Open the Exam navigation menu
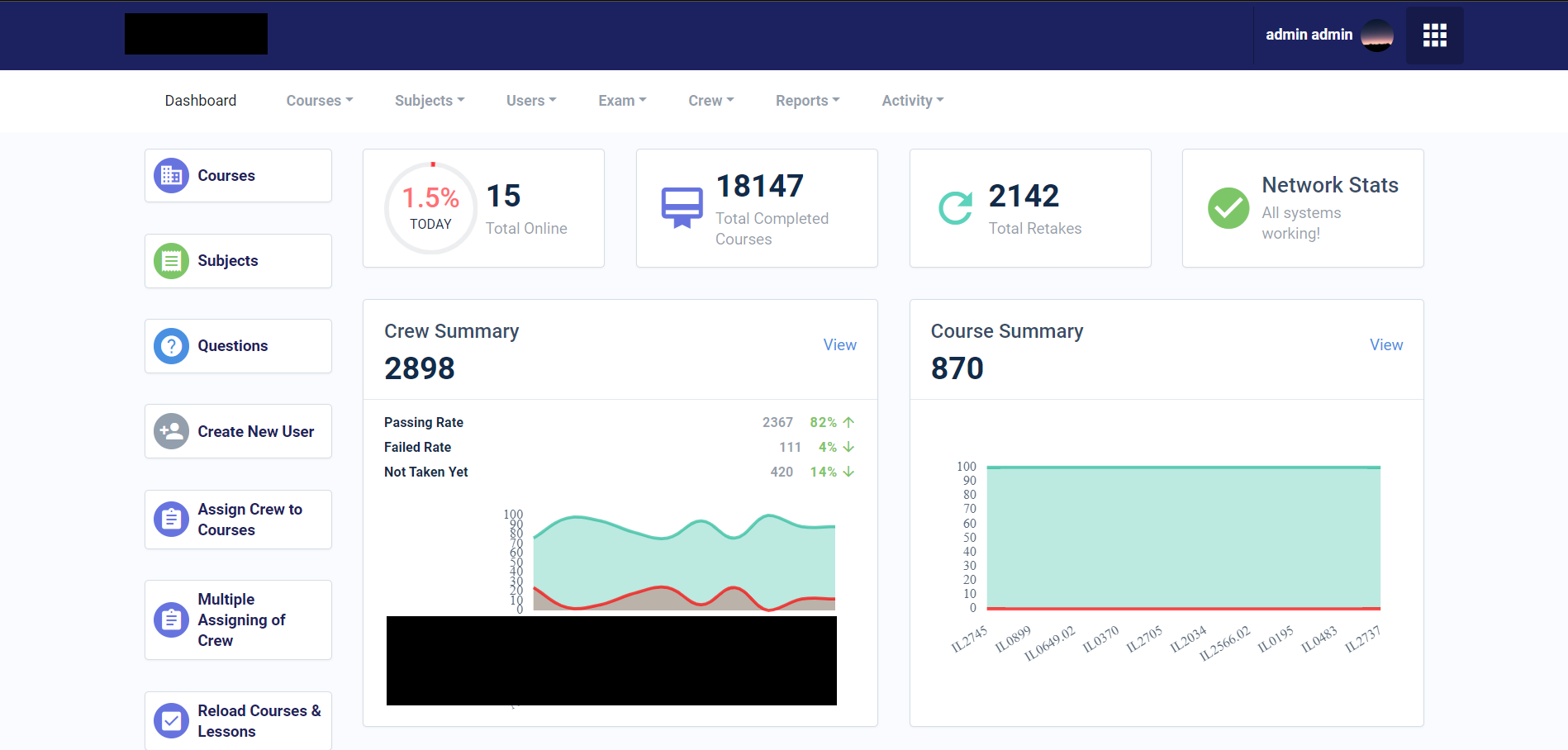 (x=621, y=101)
